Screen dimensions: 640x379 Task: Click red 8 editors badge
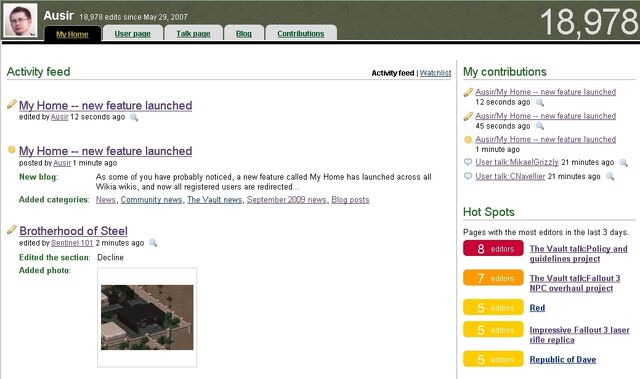493,248
